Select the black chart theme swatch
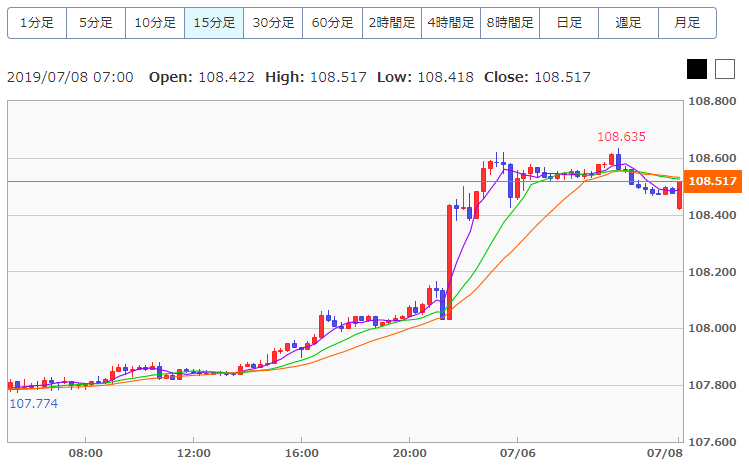The height and width of the screenshot is (467, 749). 697,69
